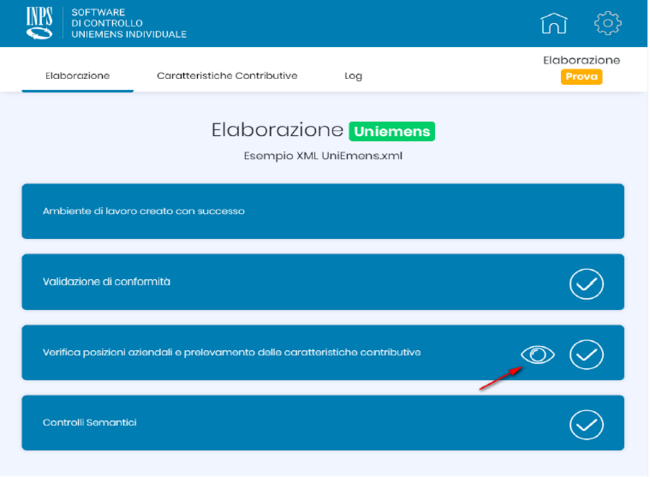Open settings with the gear icon
650x477 pixels.
pyautogui.click(x=607, y=22)
